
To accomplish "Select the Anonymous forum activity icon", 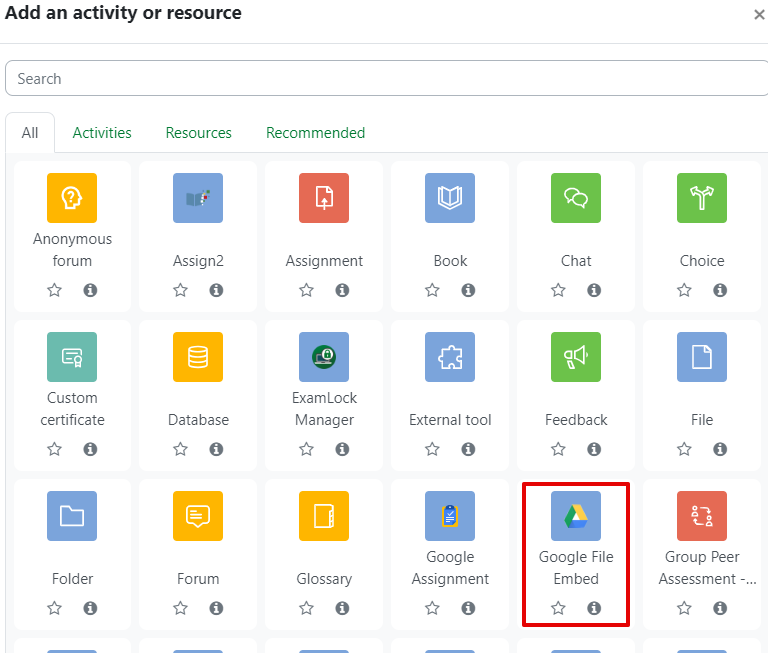I will pyautogui.click(x=72, y=198).
